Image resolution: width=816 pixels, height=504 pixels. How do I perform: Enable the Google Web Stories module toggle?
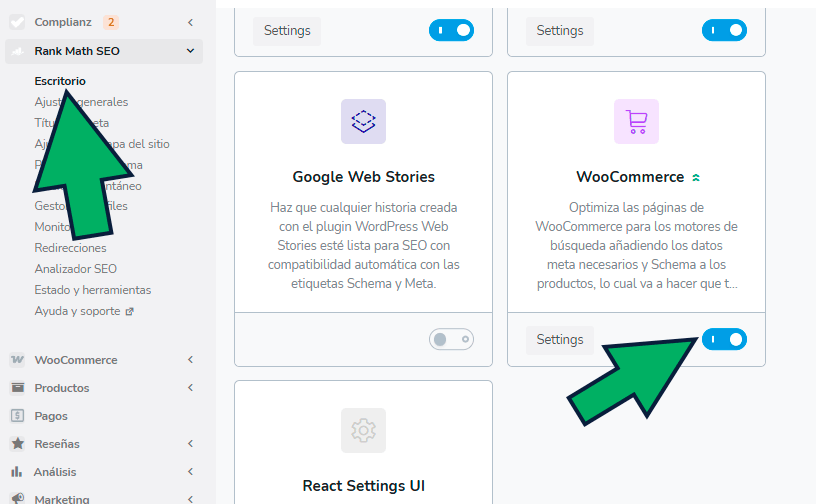[451, 339]
